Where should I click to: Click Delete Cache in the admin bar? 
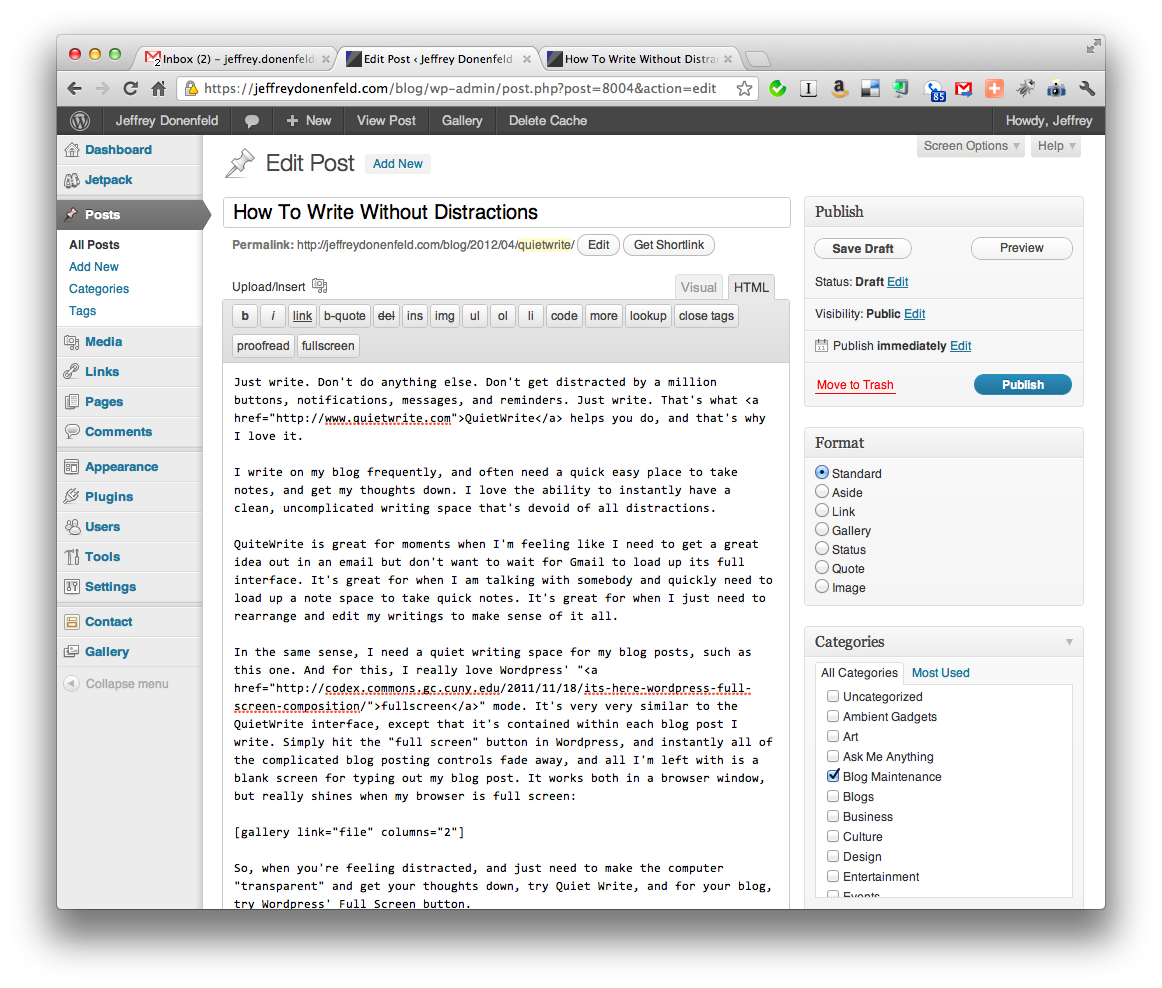click(548, 121)
